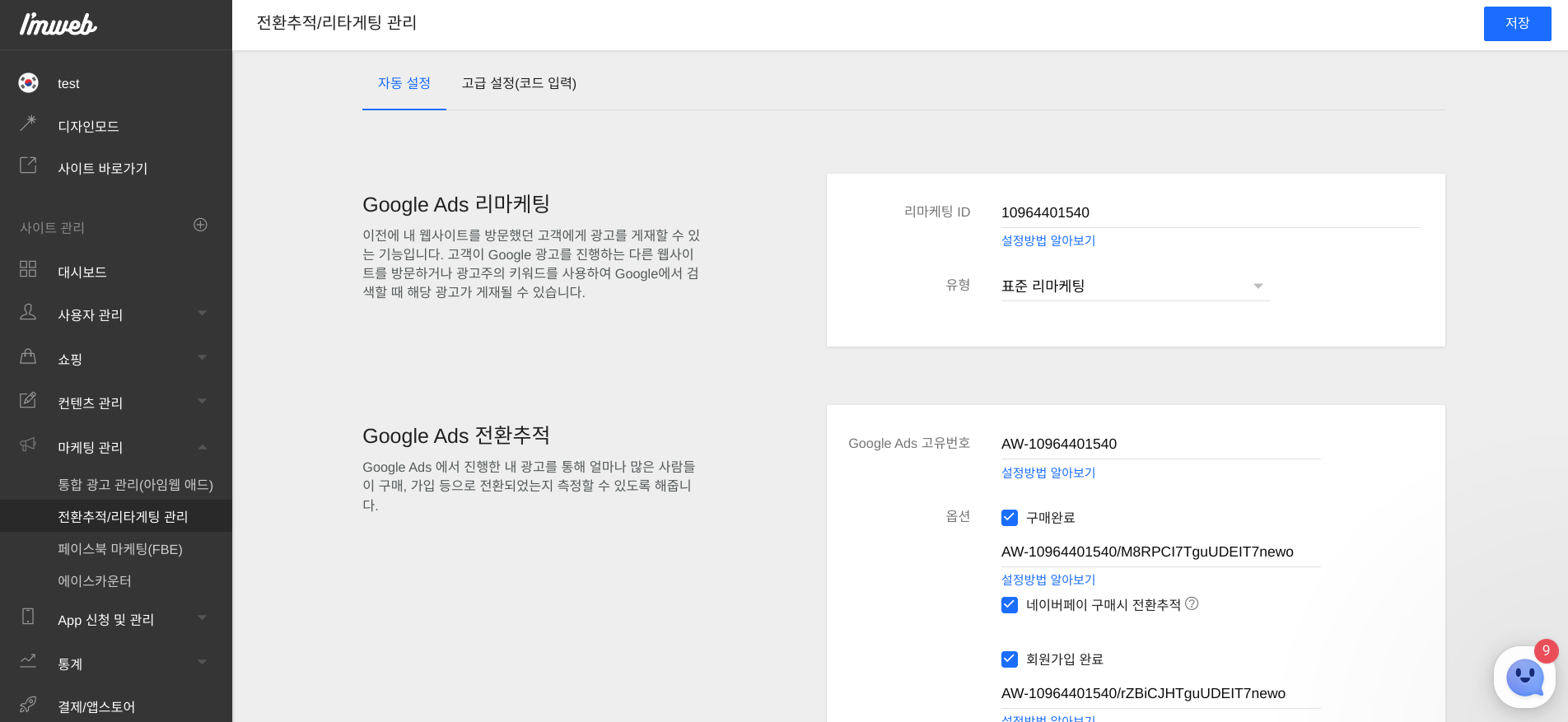Expand the 쇼핑 menu arrow
Viewport: 1568px width, 722px height.
pos(202,357)
